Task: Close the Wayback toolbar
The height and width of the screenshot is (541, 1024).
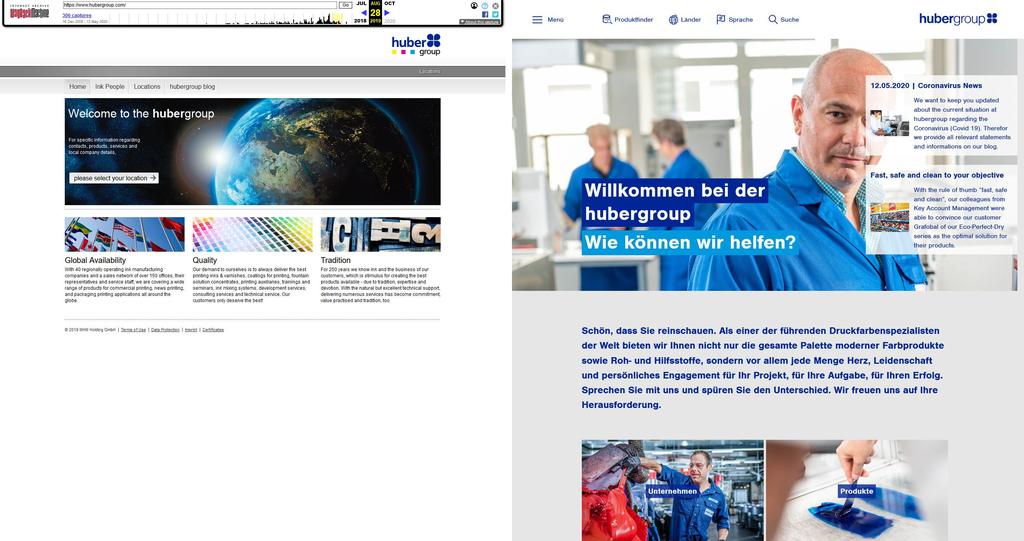Action: click(496, 5)
